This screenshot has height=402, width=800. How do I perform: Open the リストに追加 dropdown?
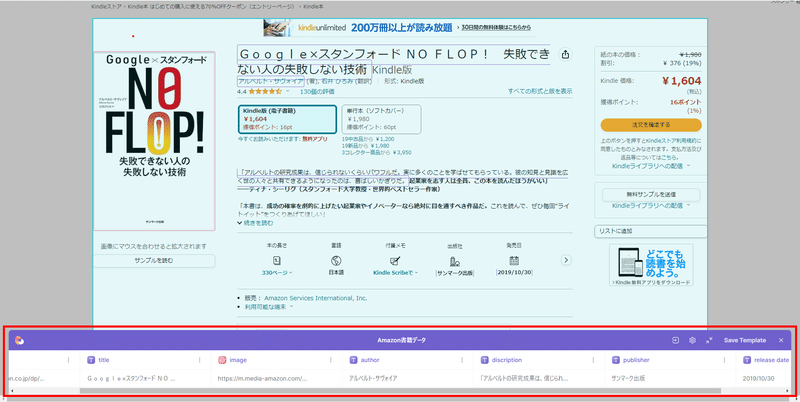point(651,231)
